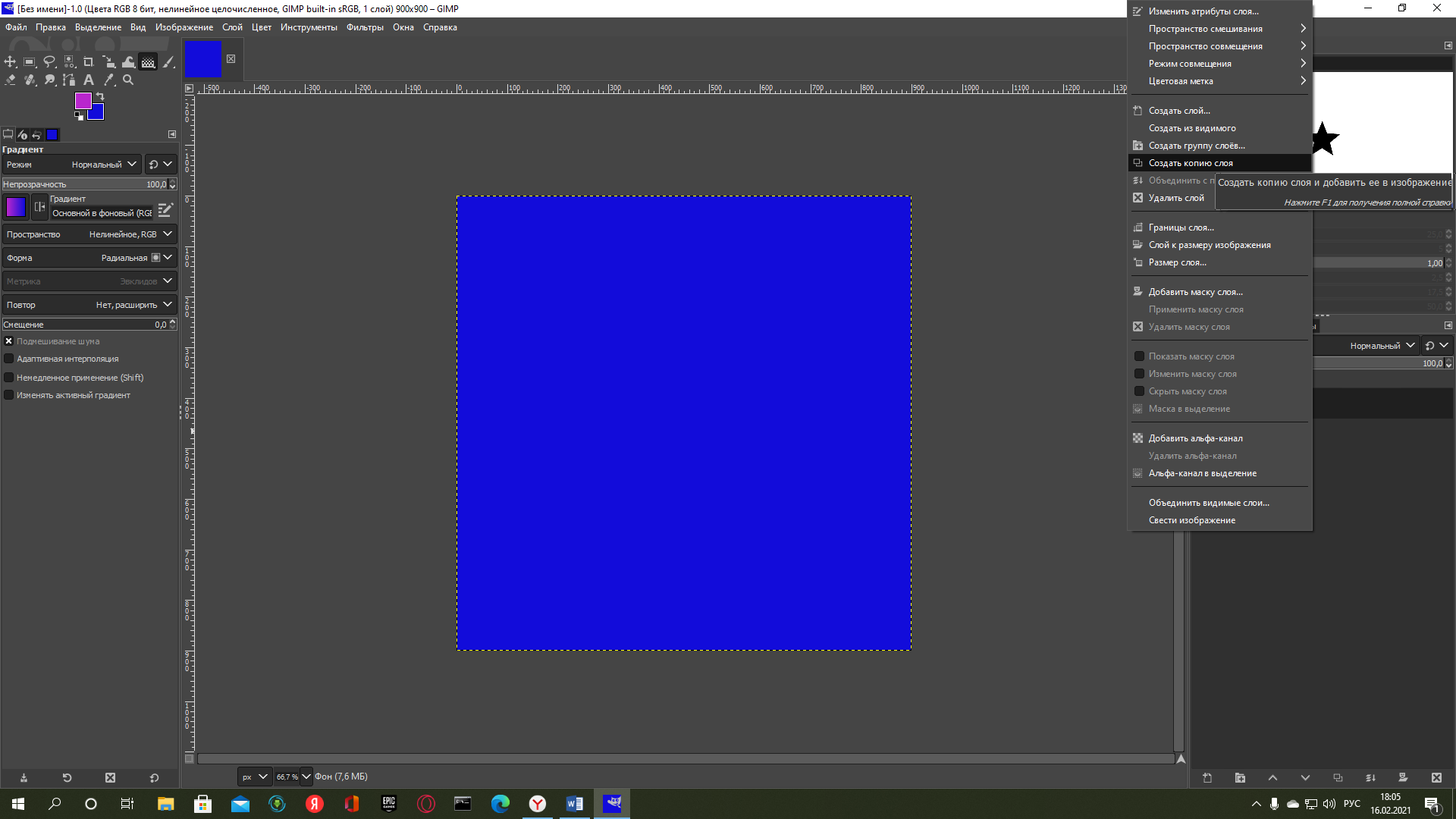Click the foreground color swatch
Viewport: 1456px width, 819px height.
[83, 101]
